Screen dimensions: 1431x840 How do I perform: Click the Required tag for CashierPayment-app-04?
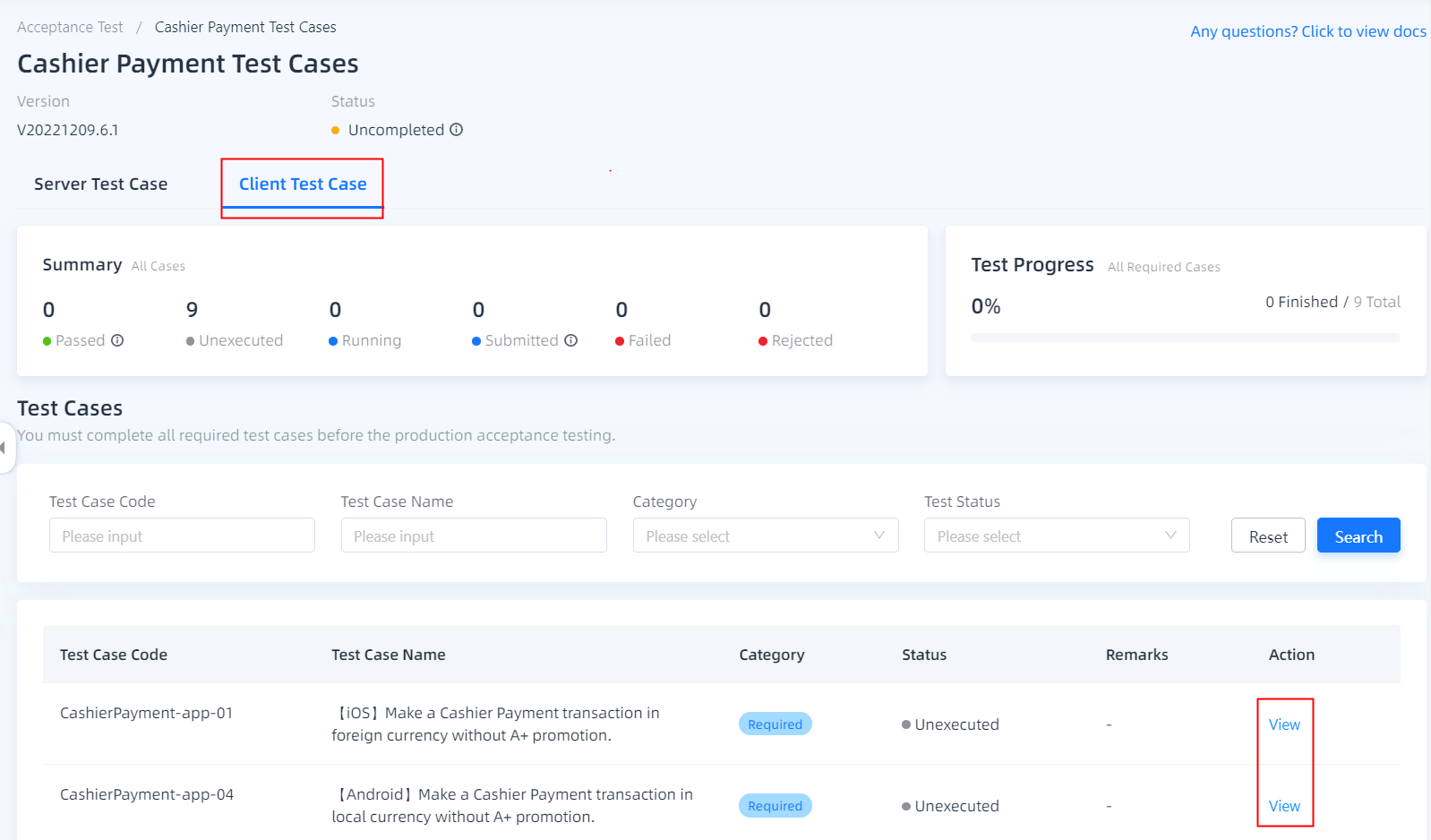point(775,806)
